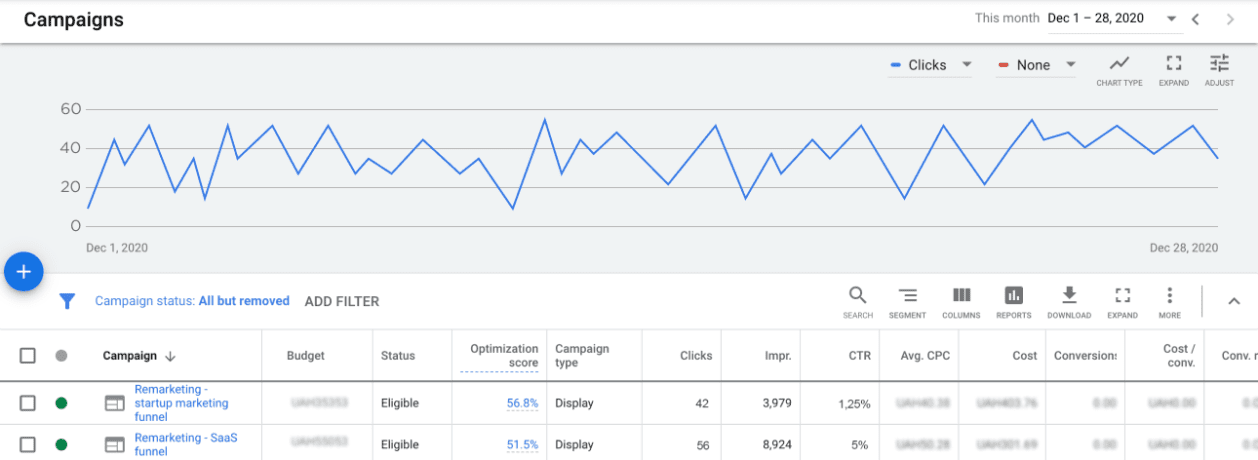This screenshot has height=460, width=1258.
Task: Toggle the select-all campaigns checkbox in header
Action: 28,355
